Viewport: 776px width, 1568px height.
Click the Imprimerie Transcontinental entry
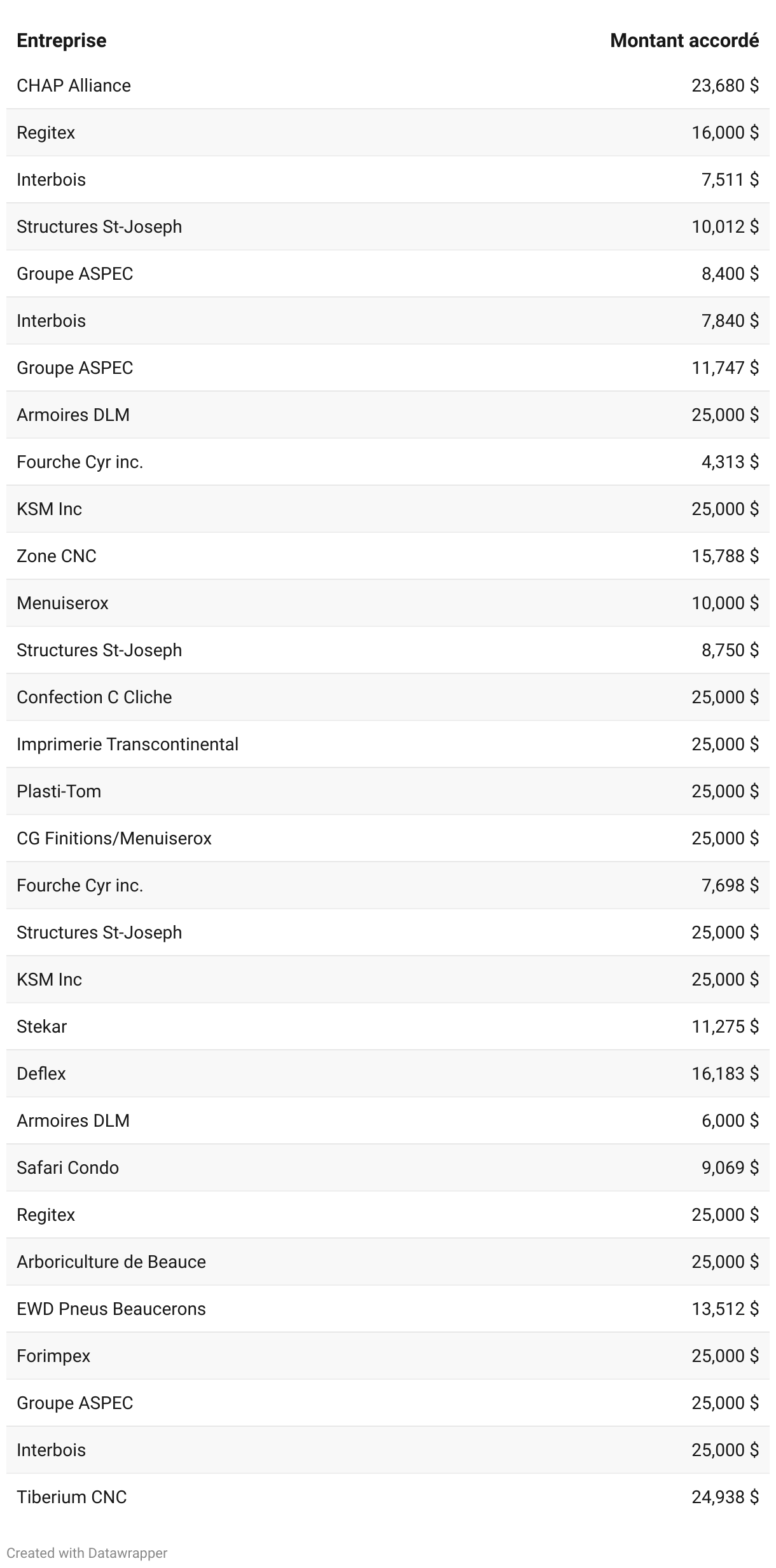click(127, 745)
